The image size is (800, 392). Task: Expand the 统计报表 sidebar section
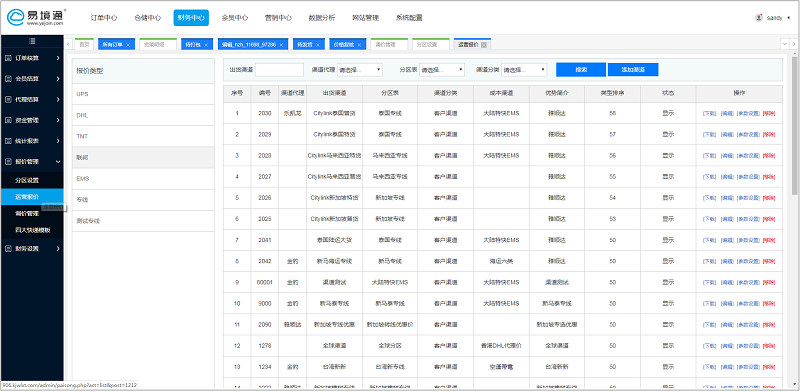[58, 141]
